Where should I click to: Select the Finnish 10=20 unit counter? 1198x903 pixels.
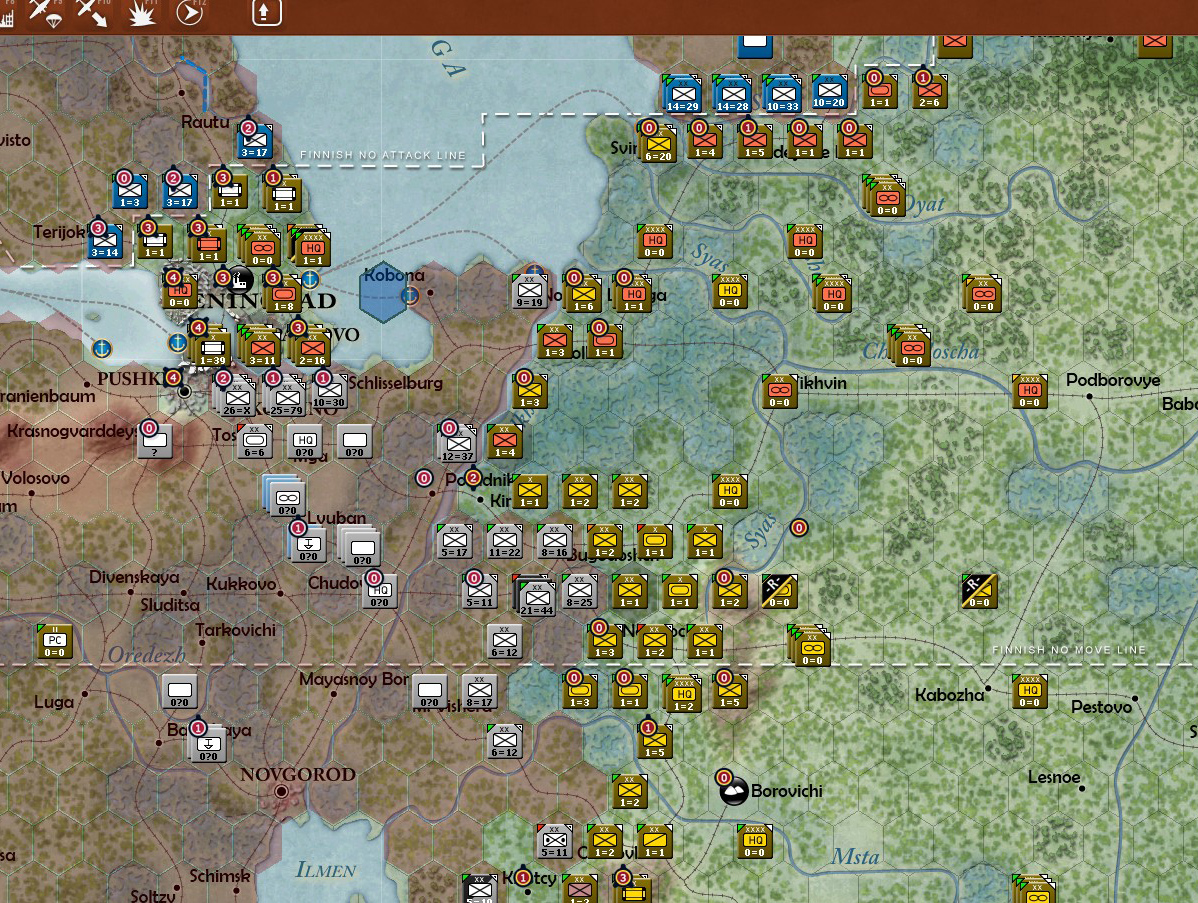click(x=829, y=92)
